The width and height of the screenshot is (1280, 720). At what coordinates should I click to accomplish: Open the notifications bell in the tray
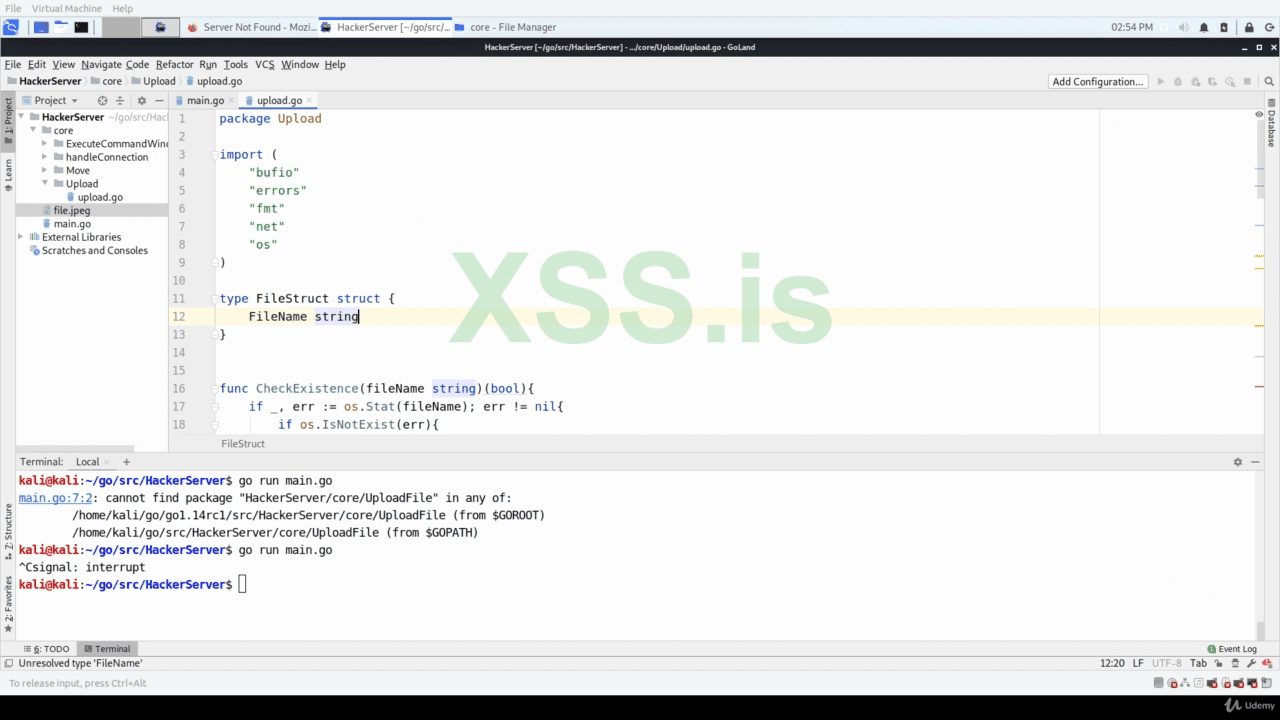(x=1204, y=27)
